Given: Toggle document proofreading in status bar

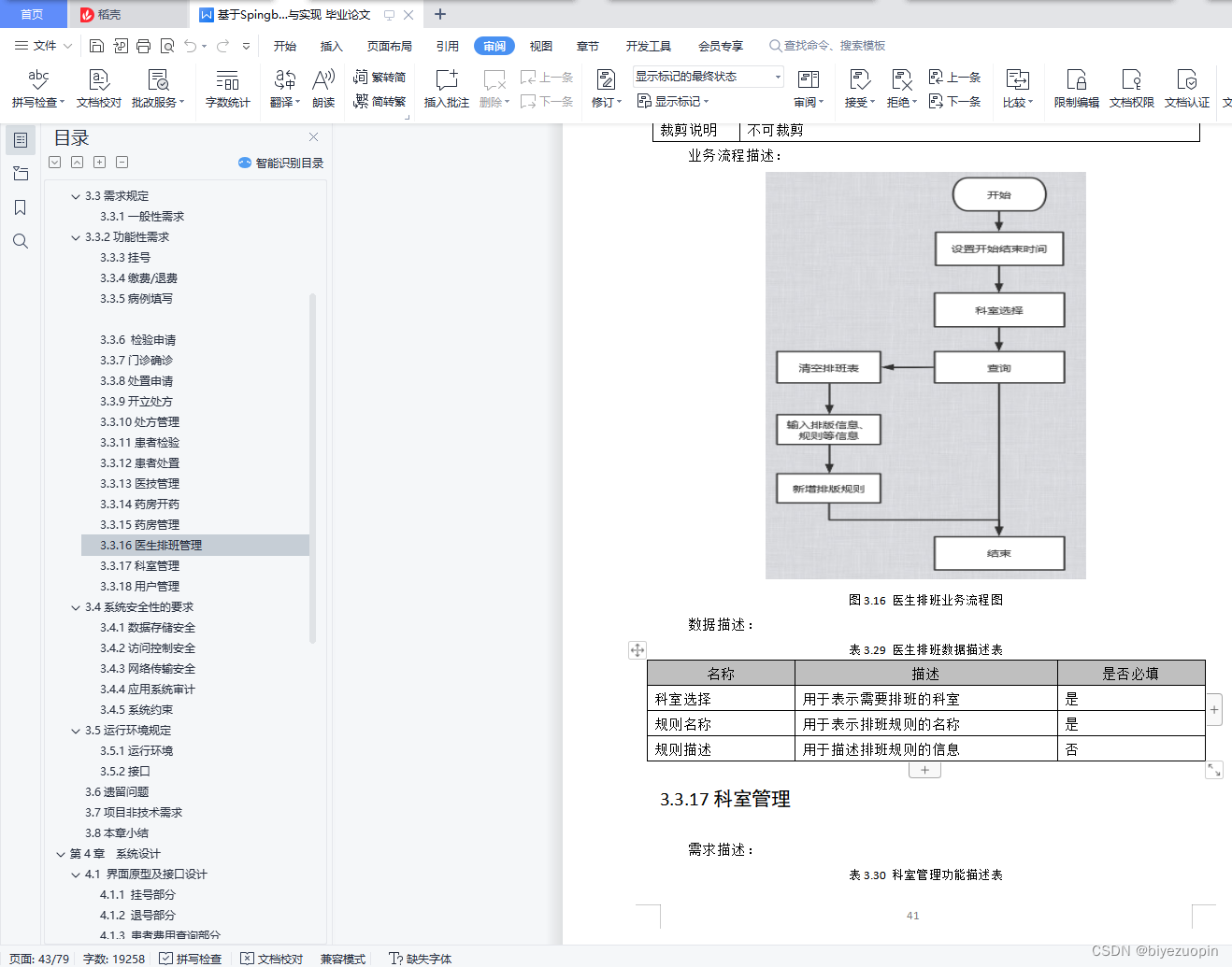Looking at the screenshot, I should coord(272,959).
